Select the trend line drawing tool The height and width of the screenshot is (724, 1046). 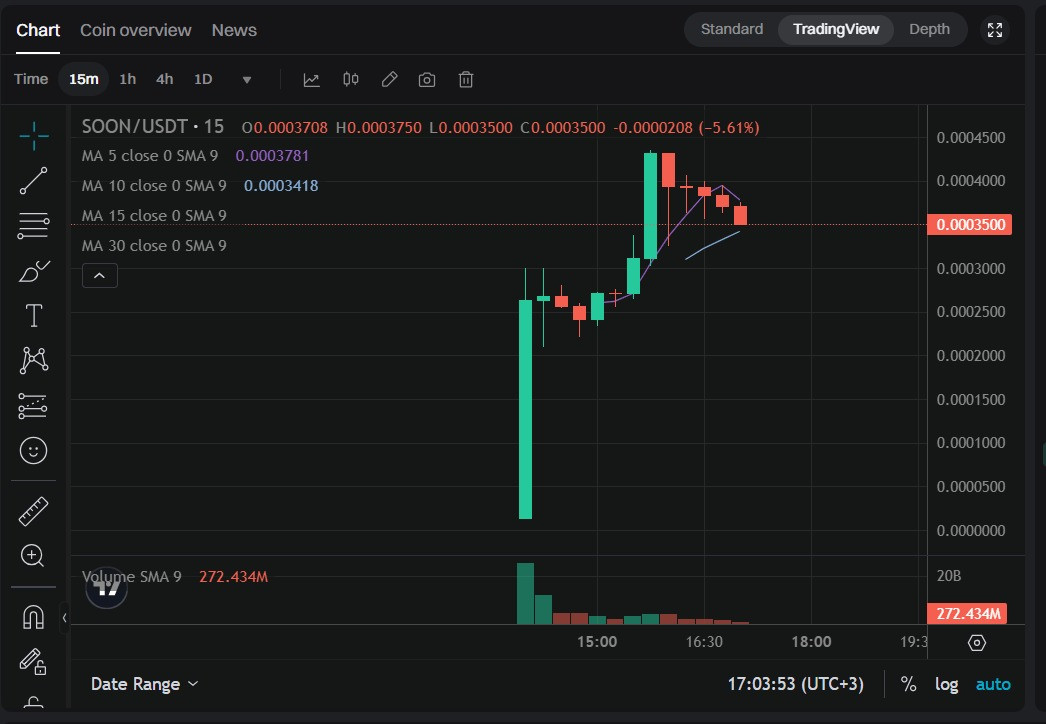(x=33, y=181)
